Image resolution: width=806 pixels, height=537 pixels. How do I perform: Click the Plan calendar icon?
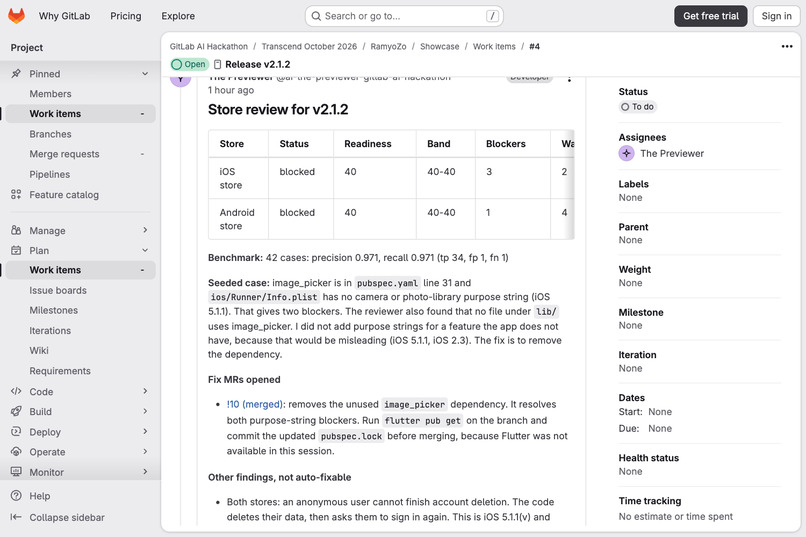(16, 250)
